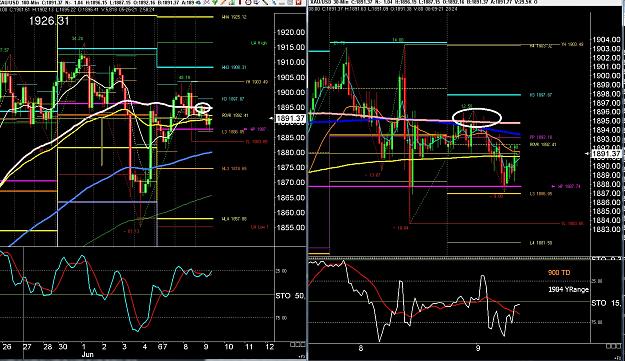The width and height of the screenshot is (625, 361).
Task: Click the 1984 YRange label
Action: point(568,290)
